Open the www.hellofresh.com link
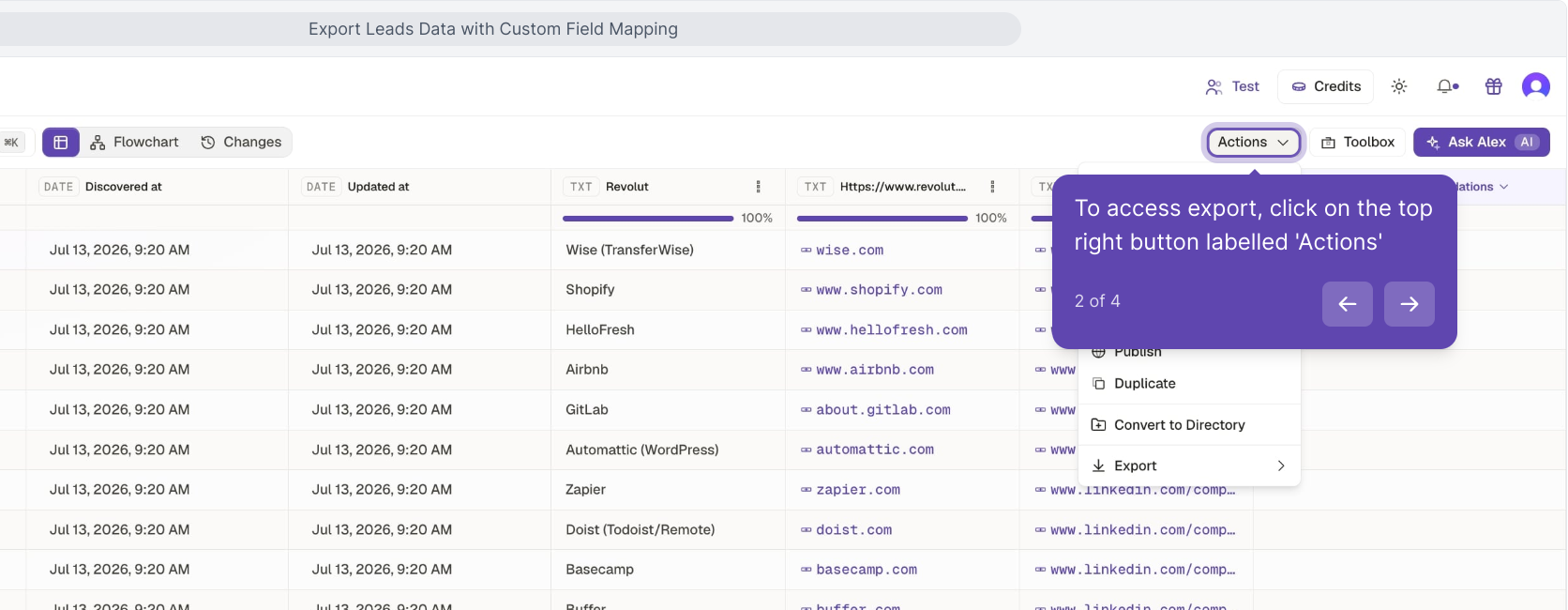1568x610 pixels. (892, 330)
